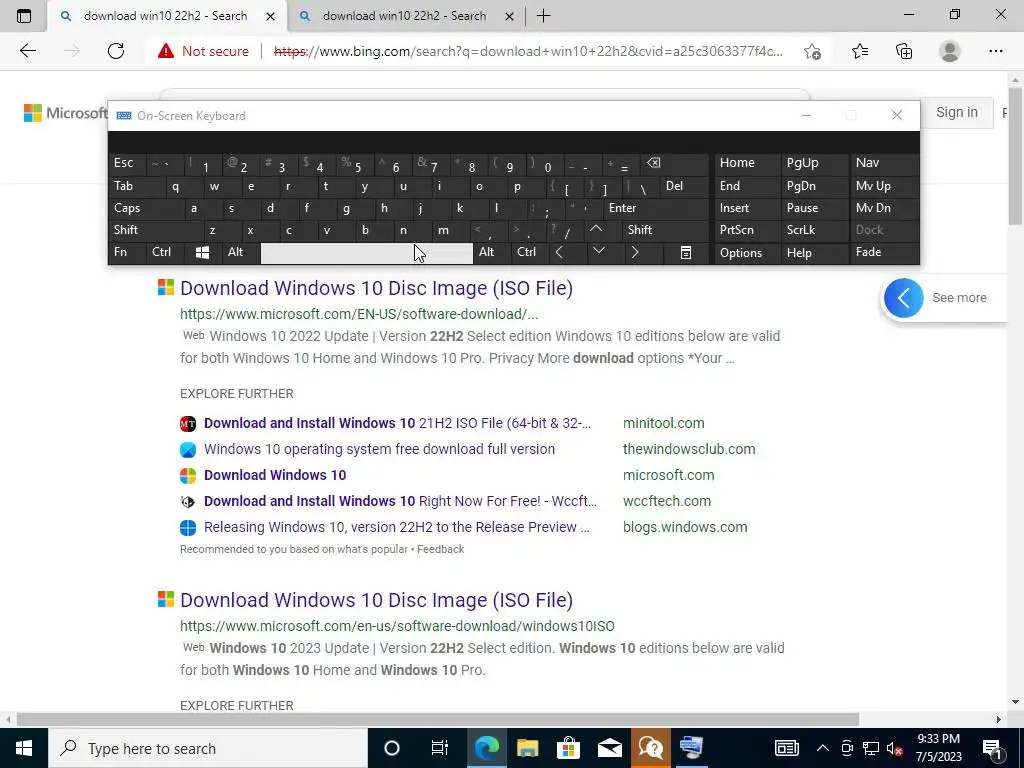Refresh the Bing search page

pyautogui.click(x=116, y=51)
